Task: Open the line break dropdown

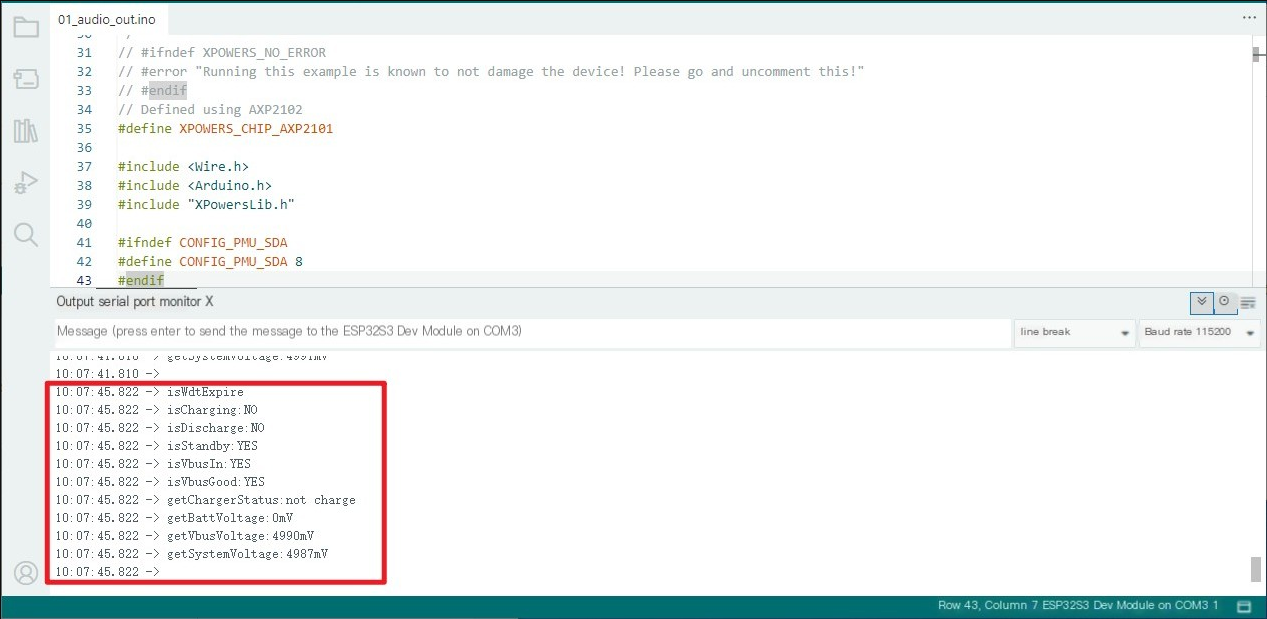Action: pos(1075,332)
